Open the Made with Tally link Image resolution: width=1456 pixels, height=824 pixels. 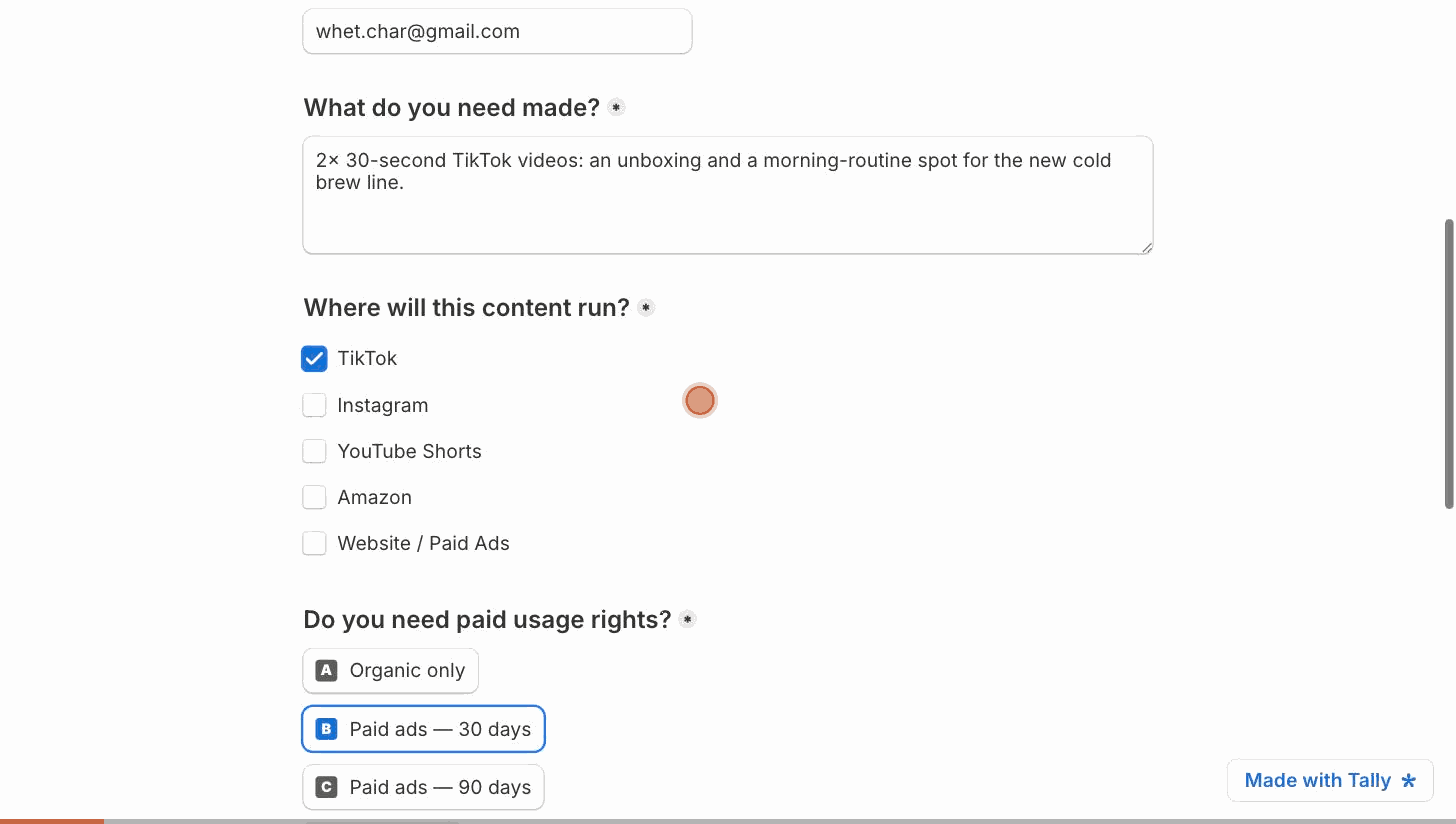1330,780
